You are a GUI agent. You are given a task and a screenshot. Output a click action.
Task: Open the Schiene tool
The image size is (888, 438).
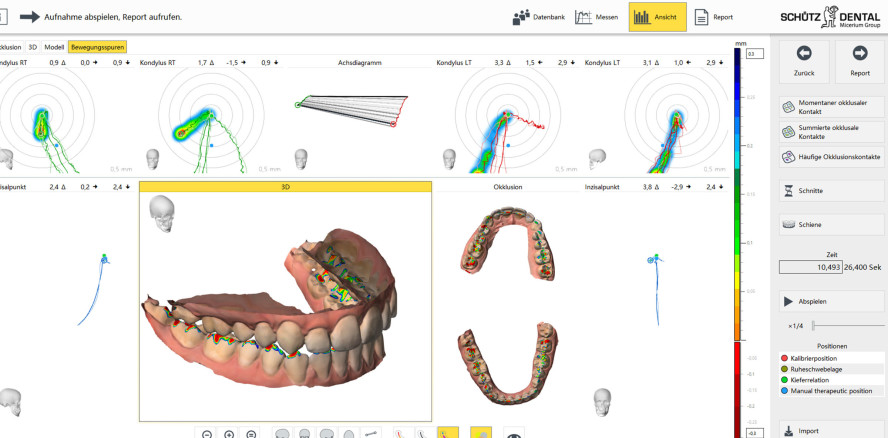831,224
